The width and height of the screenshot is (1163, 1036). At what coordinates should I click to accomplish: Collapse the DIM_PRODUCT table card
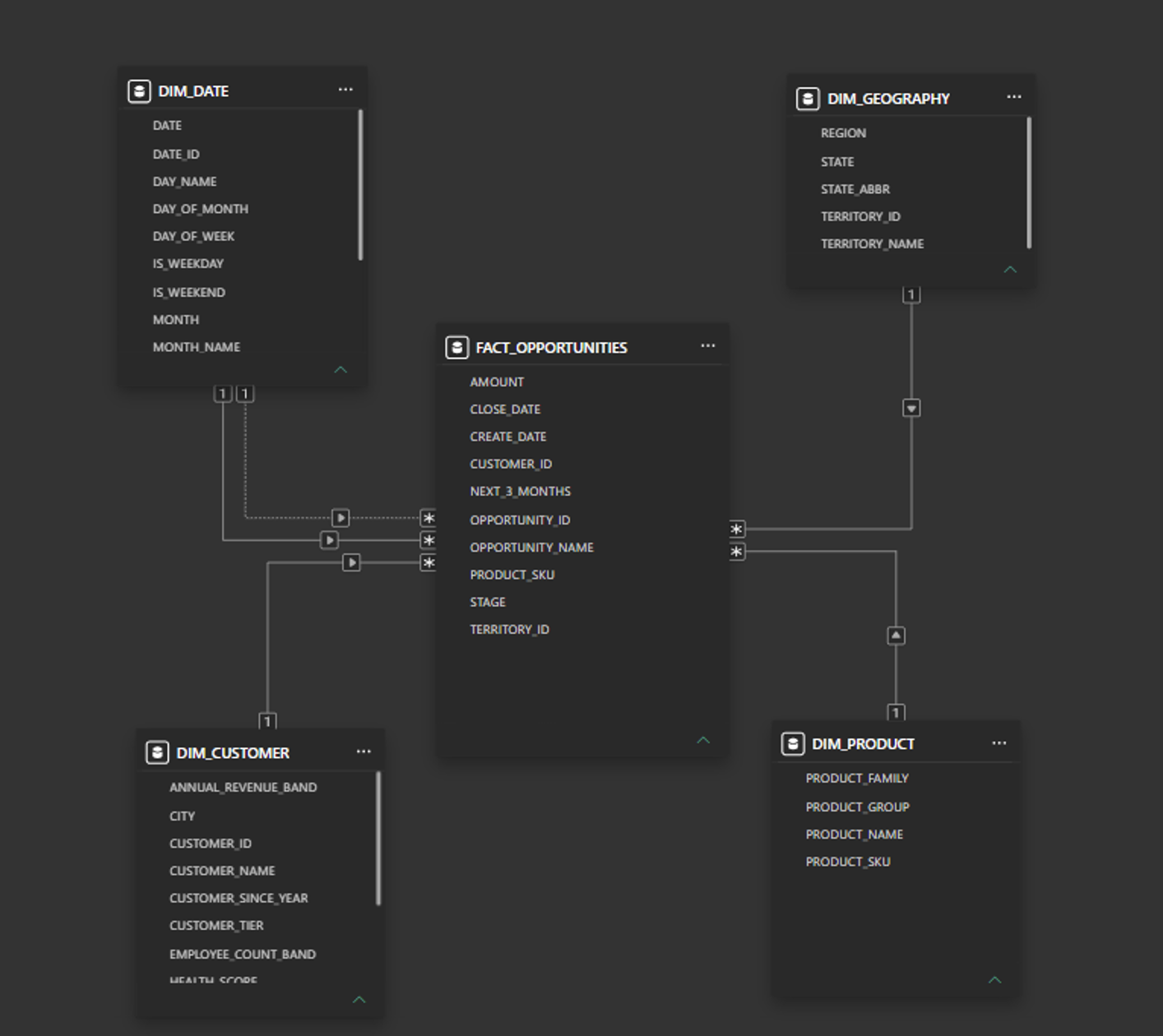coord(995,980)
